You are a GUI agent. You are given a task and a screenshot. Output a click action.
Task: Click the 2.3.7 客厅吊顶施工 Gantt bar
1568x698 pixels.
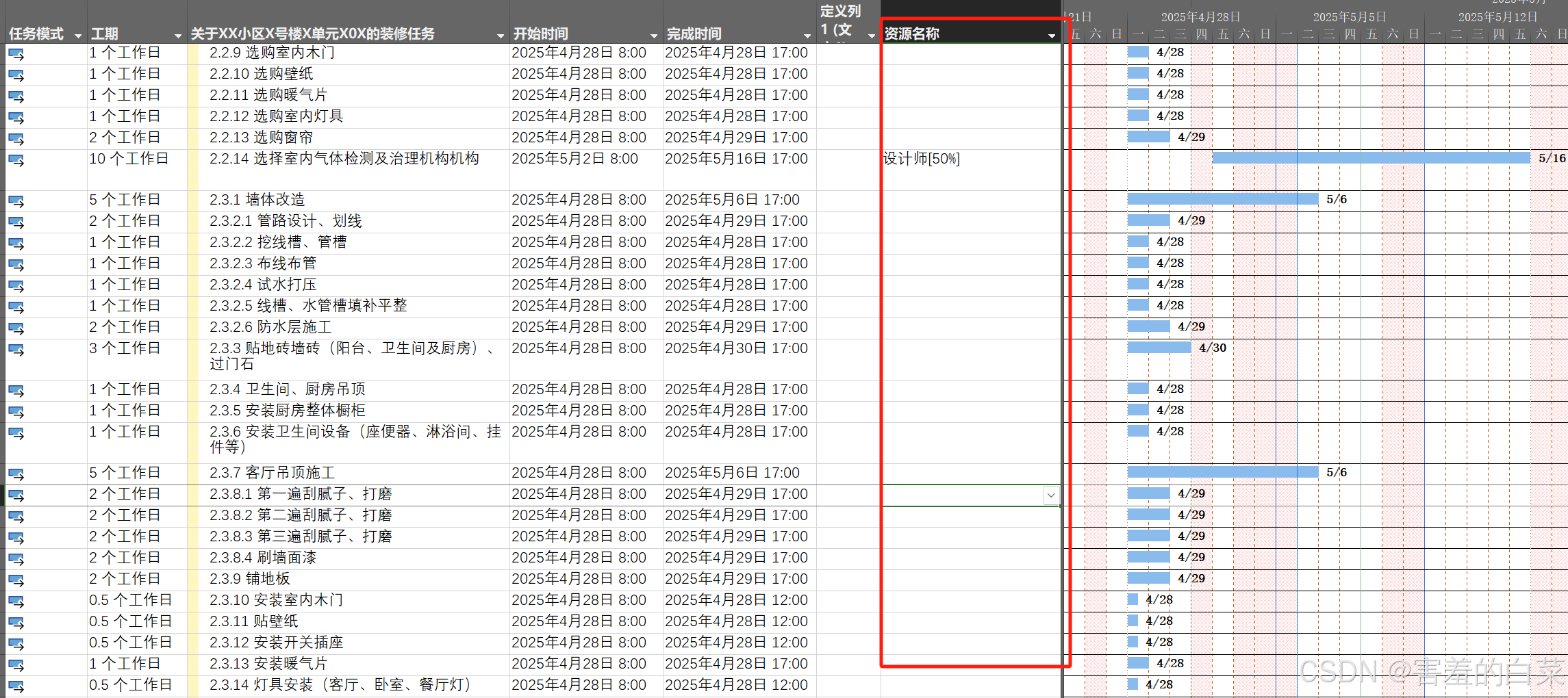pyautogui.click(x=1223, y=472)
